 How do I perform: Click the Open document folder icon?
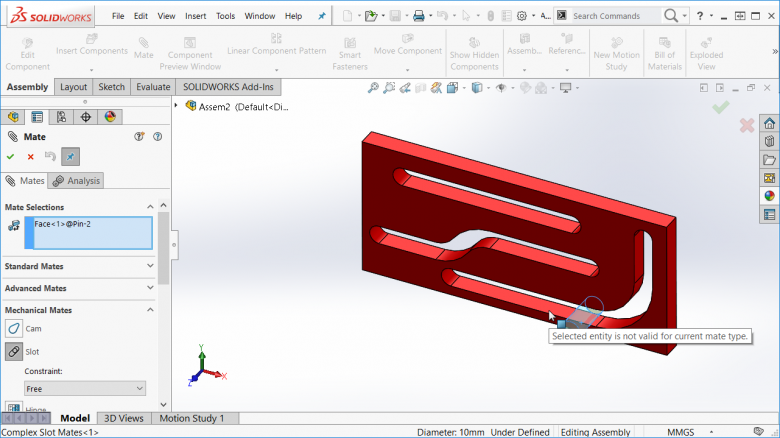(371, 16)
